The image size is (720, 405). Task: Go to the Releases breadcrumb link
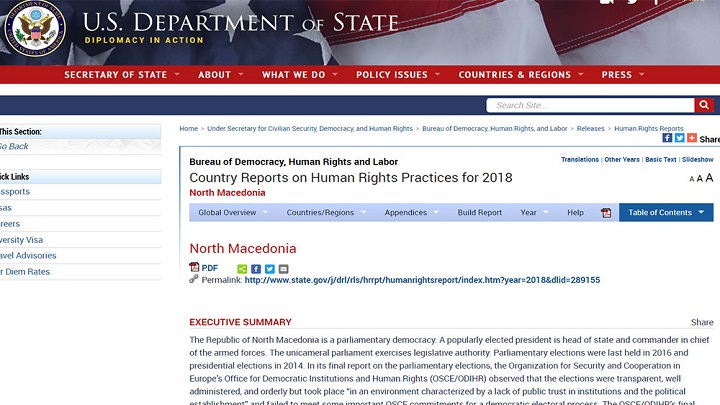click(591, 129)
